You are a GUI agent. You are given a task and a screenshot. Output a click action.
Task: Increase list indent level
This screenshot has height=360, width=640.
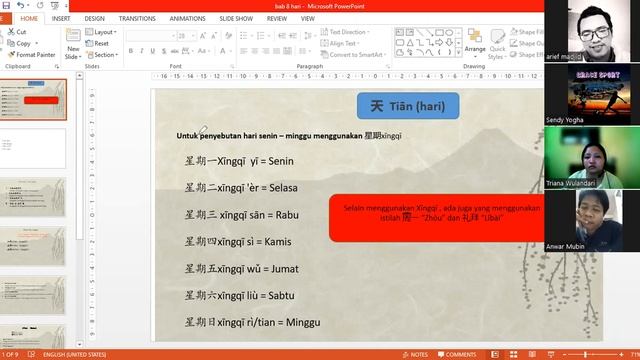point(293,36)
